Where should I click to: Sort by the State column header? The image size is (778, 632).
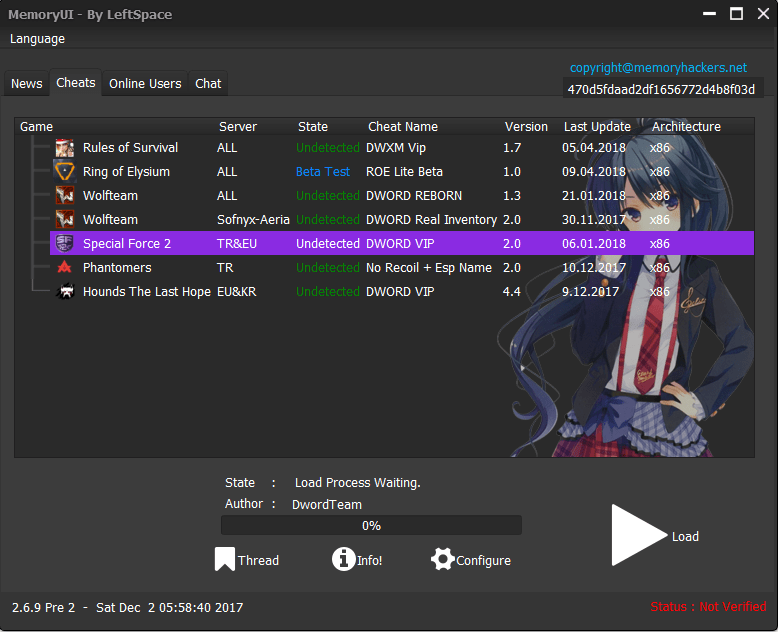point(313,126)
